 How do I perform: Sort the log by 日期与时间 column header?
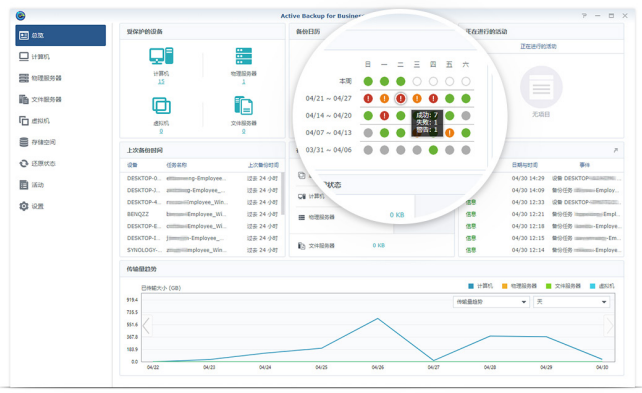524,165
